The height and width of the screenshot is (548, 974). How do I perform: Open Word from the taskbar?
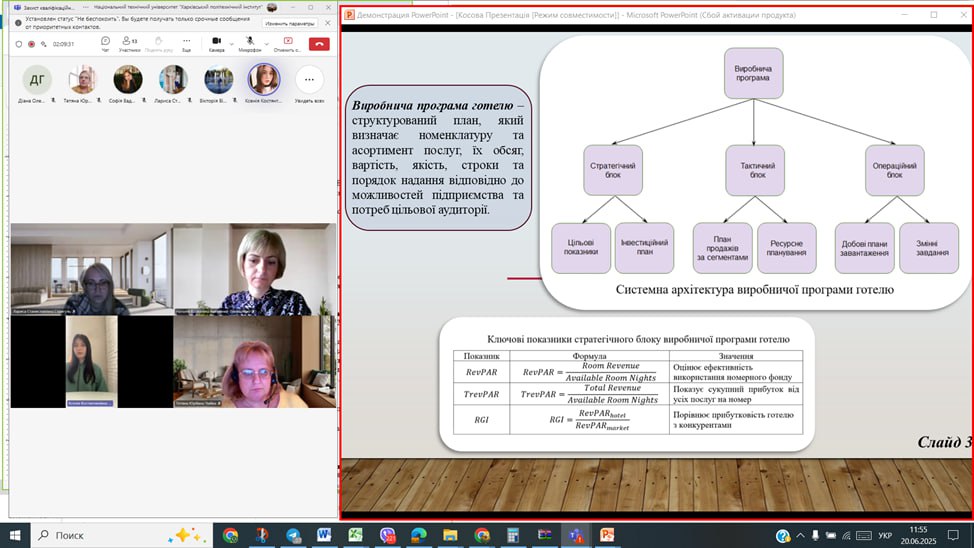(x=324, y=535)
